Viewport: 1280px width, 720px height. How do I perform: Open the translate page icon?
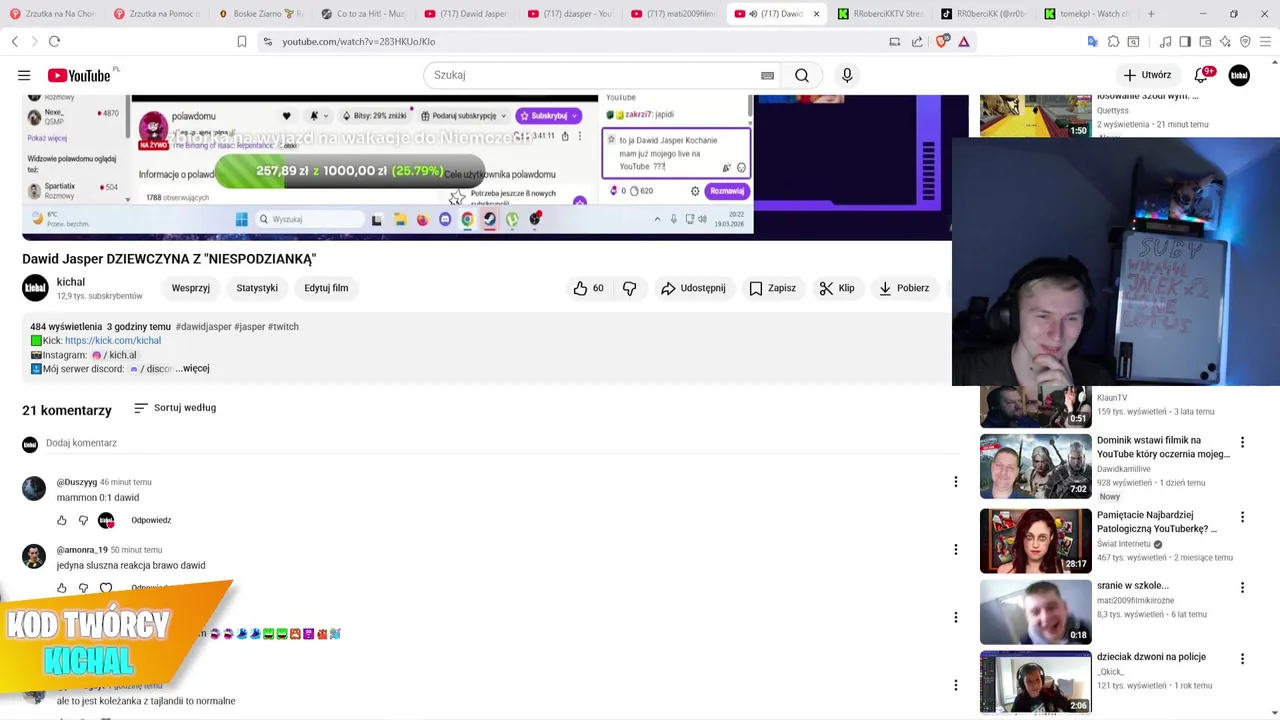(1092, 41)
